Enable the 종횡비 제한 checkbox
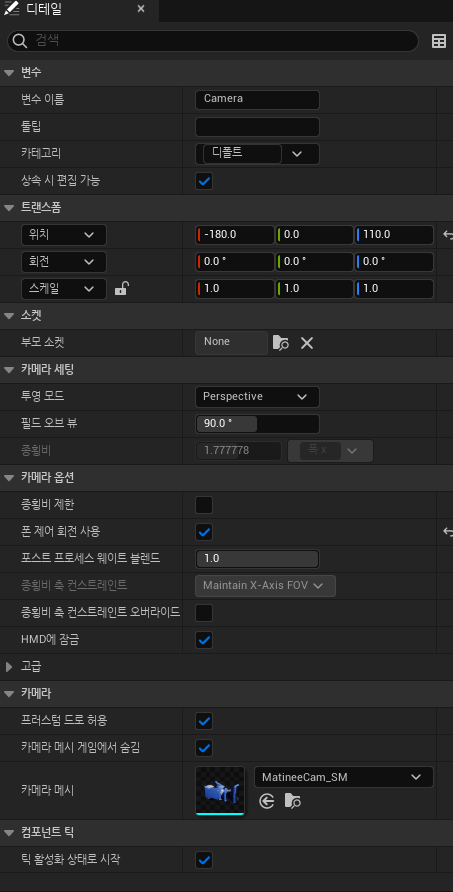This screenshot has height=892, width=453. click(204, 505)
